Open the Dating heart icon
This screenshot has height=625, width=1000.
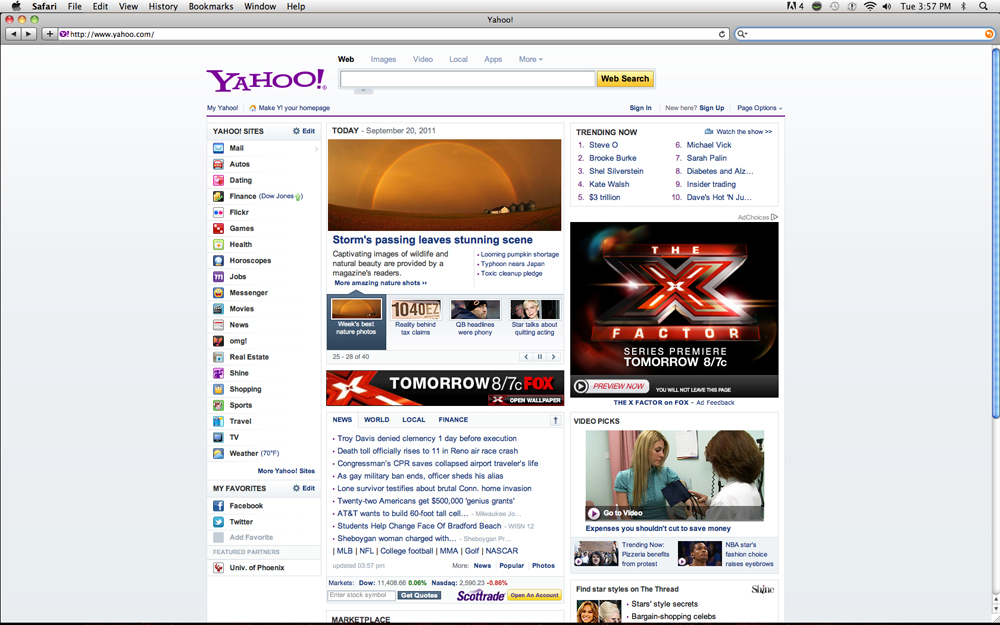click(x=218, y=180)
